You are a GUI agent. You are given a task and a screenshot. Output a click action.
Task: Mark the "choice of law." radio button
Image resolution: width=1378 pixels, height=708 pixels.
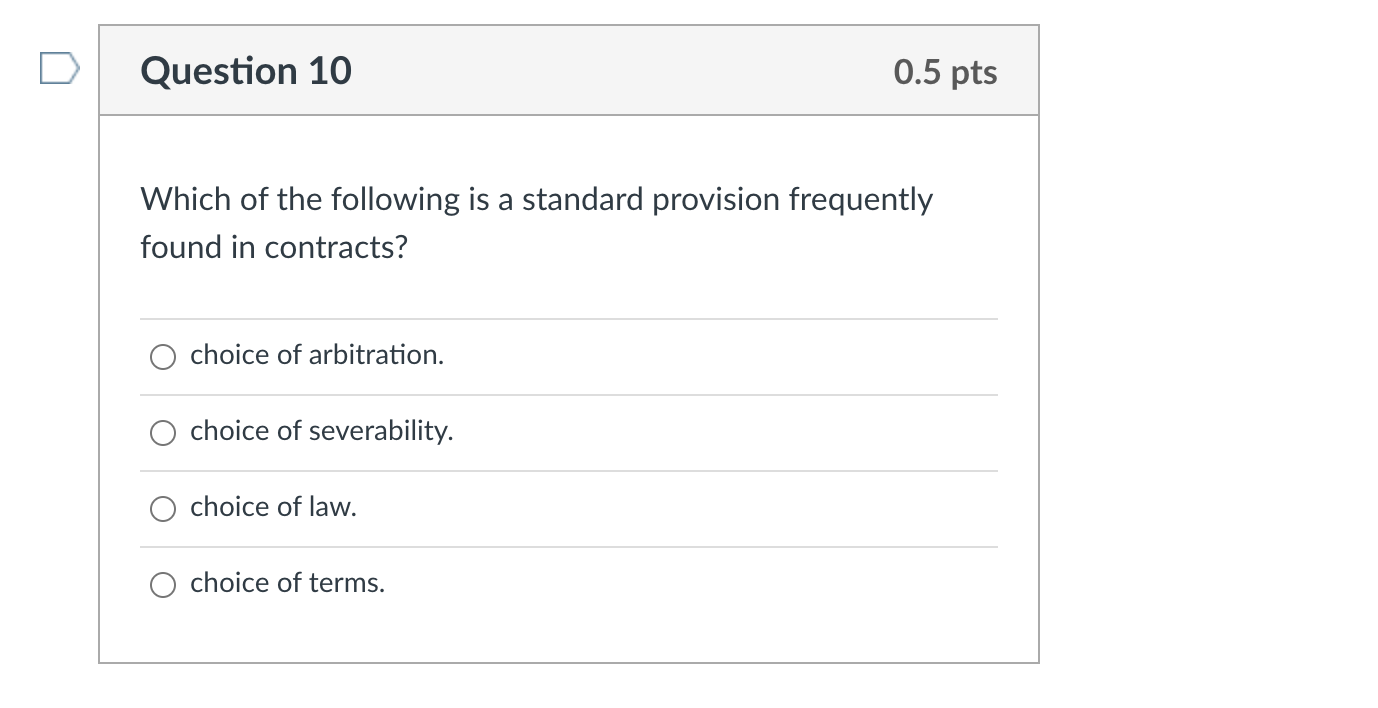tap(163, 509)
